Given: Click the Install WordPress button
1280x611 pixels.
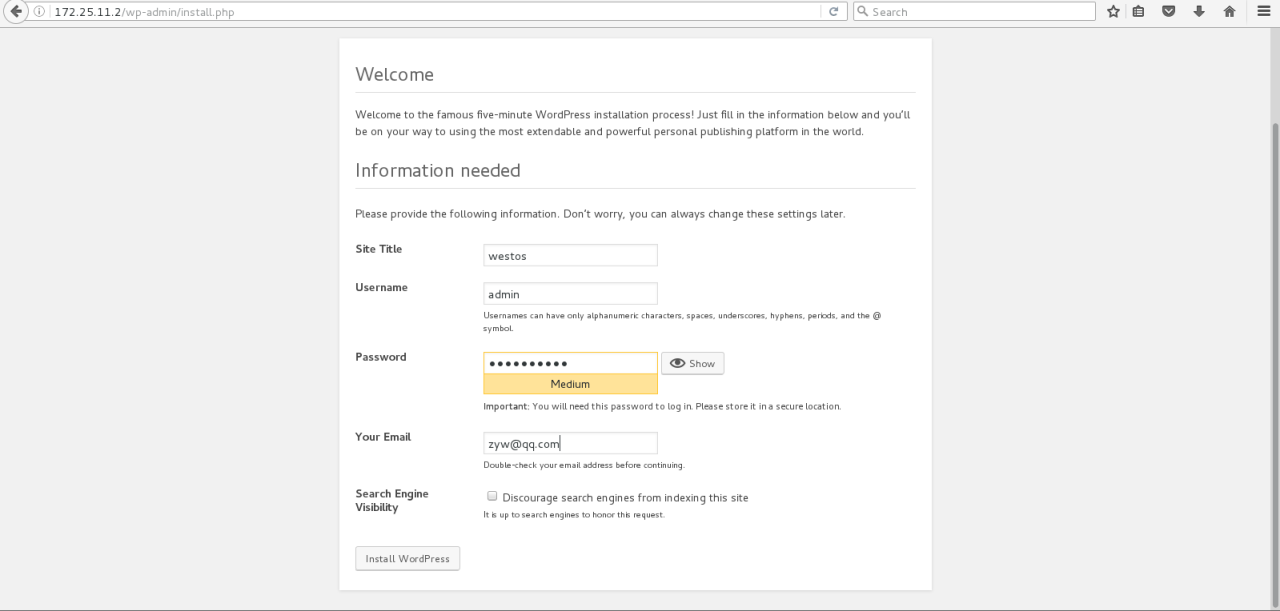Looking at the screenshot, I should click(407, 558).
